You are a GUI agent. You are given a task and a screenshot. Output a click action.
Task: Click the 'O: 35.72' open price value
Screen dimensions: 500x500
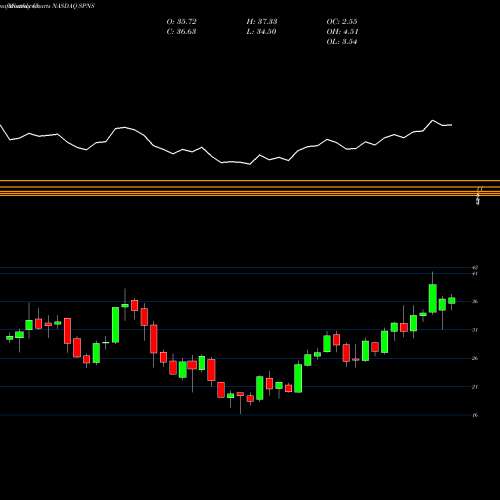pyautogui.click(x=181, y=22)
